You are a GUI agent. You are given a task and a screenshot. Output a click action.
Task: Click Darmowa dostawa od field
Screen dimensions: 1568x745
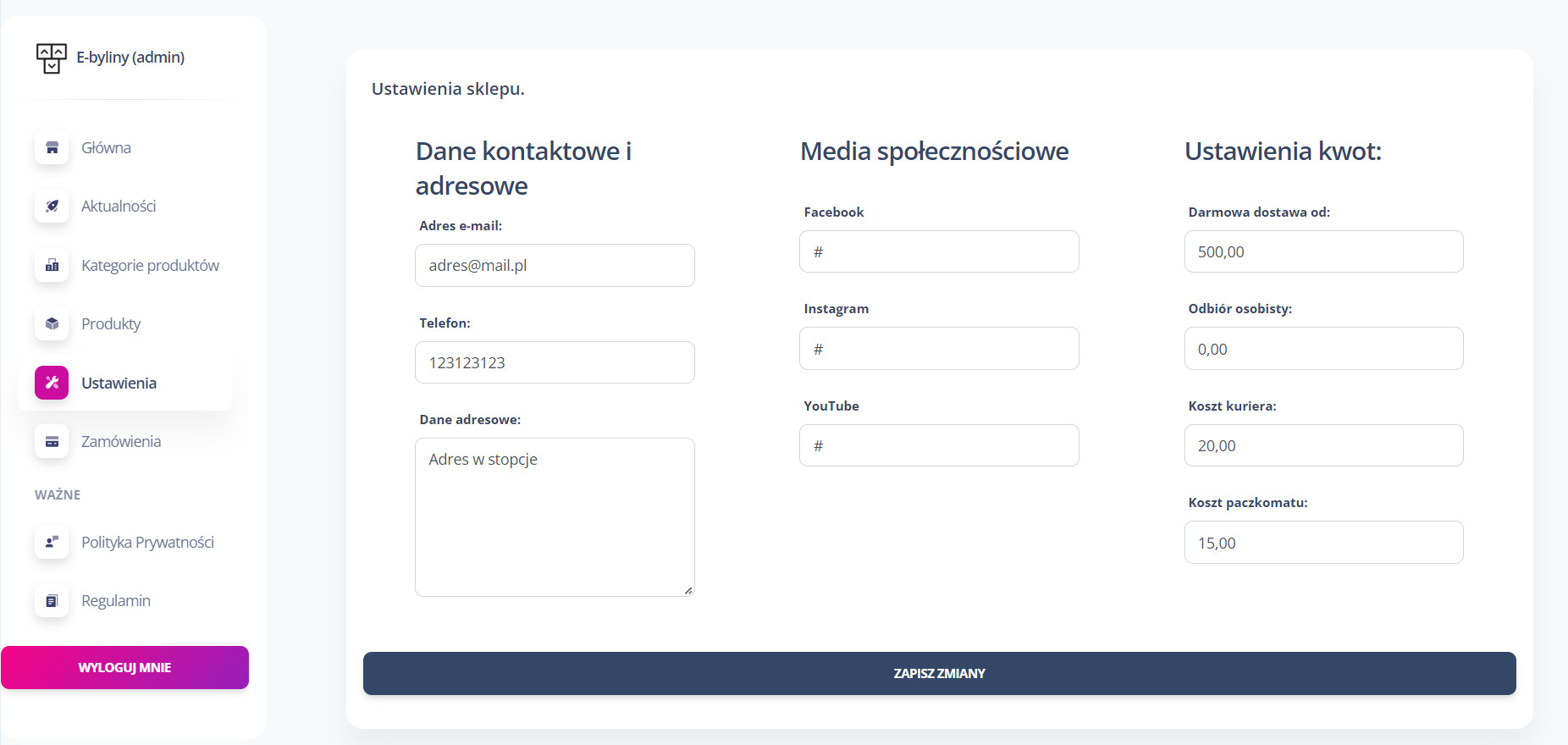pos(1323,251)
